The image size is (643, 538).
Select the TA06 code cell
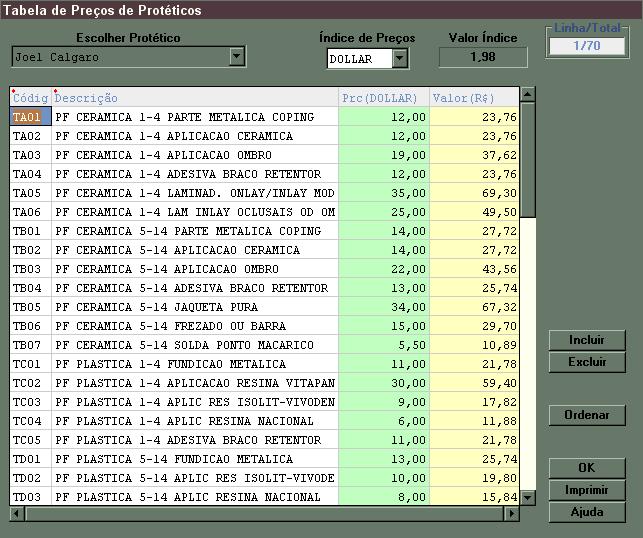pyautogui.click(x=31, y=212)
